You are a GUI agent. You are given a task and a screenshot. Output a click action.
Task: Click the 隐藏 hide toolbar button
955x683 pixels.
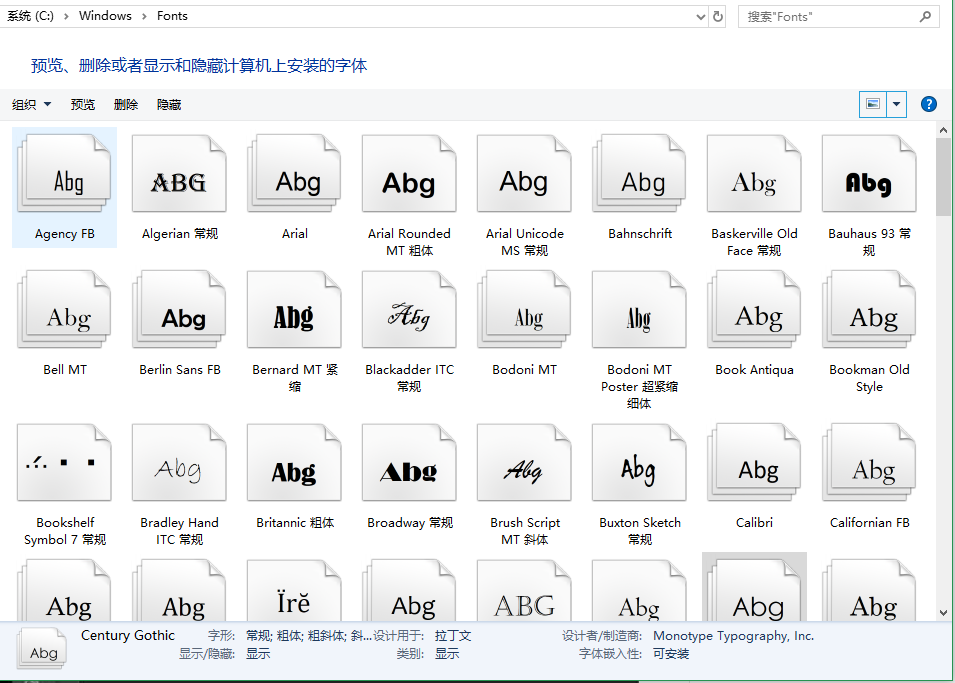(x=169, y=105)
